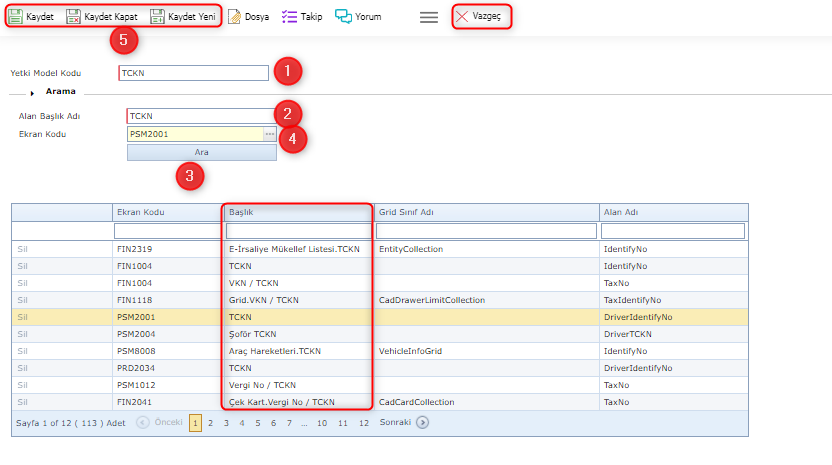
Task: Collapse the Arama section triangle
Action: (x=33, y=92)
